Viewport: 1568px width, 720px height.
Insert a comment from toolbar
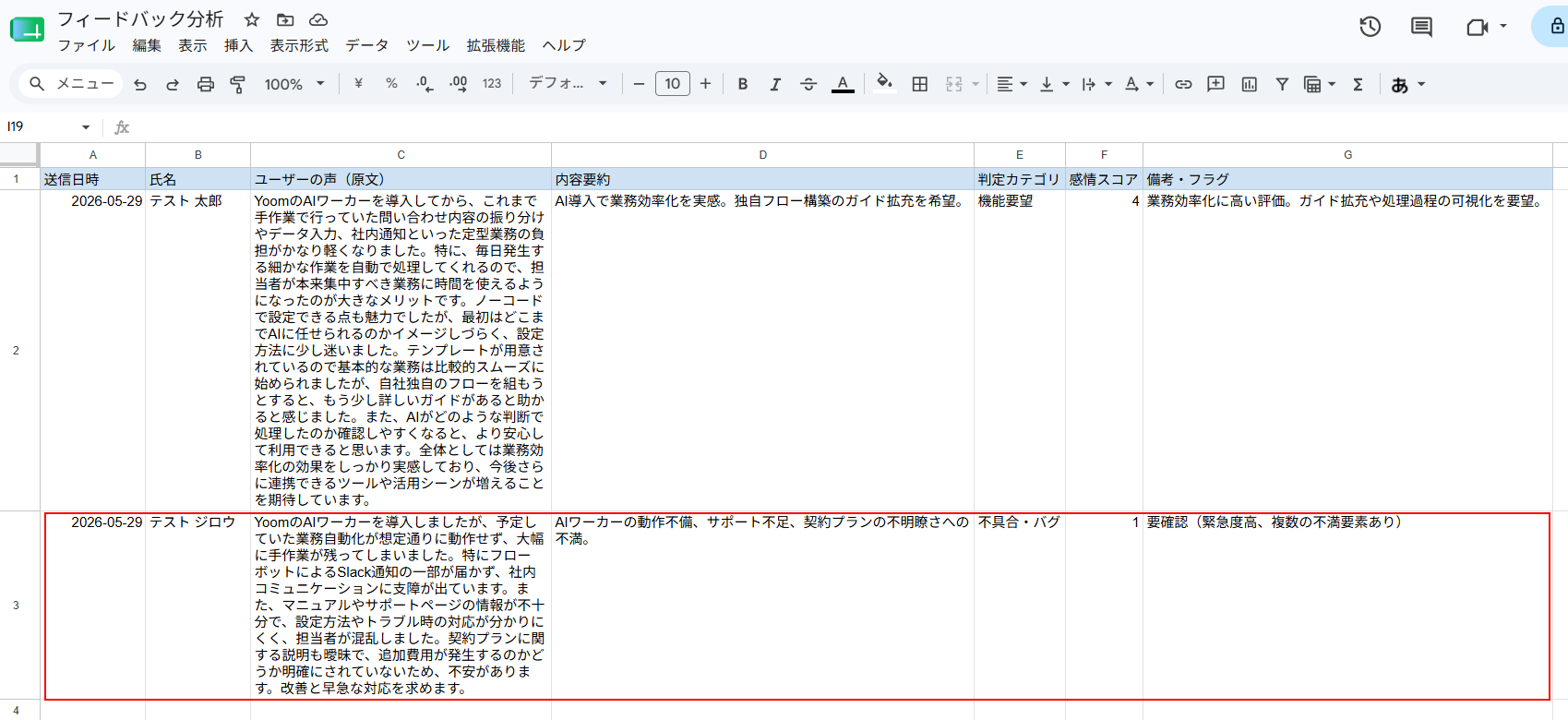[x=1216, y=84]
